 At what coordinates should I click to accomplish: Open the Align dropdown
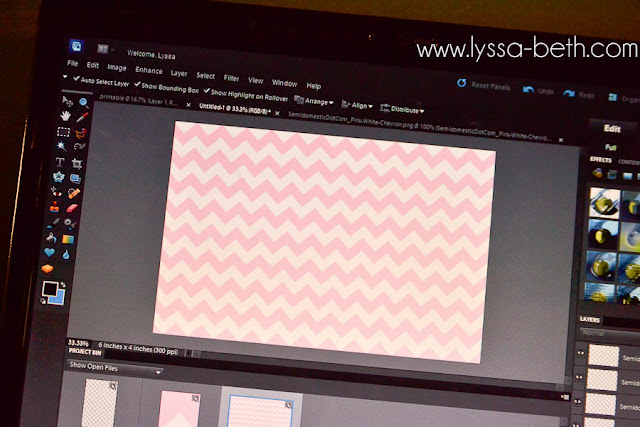click(357, 105)
